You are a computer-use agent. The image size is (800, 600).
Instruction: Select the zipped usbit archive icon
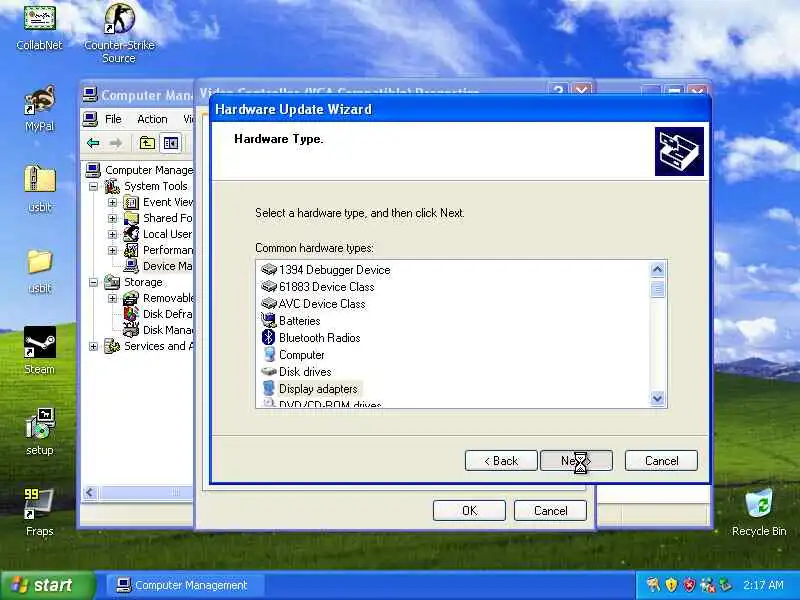(39, 180)
